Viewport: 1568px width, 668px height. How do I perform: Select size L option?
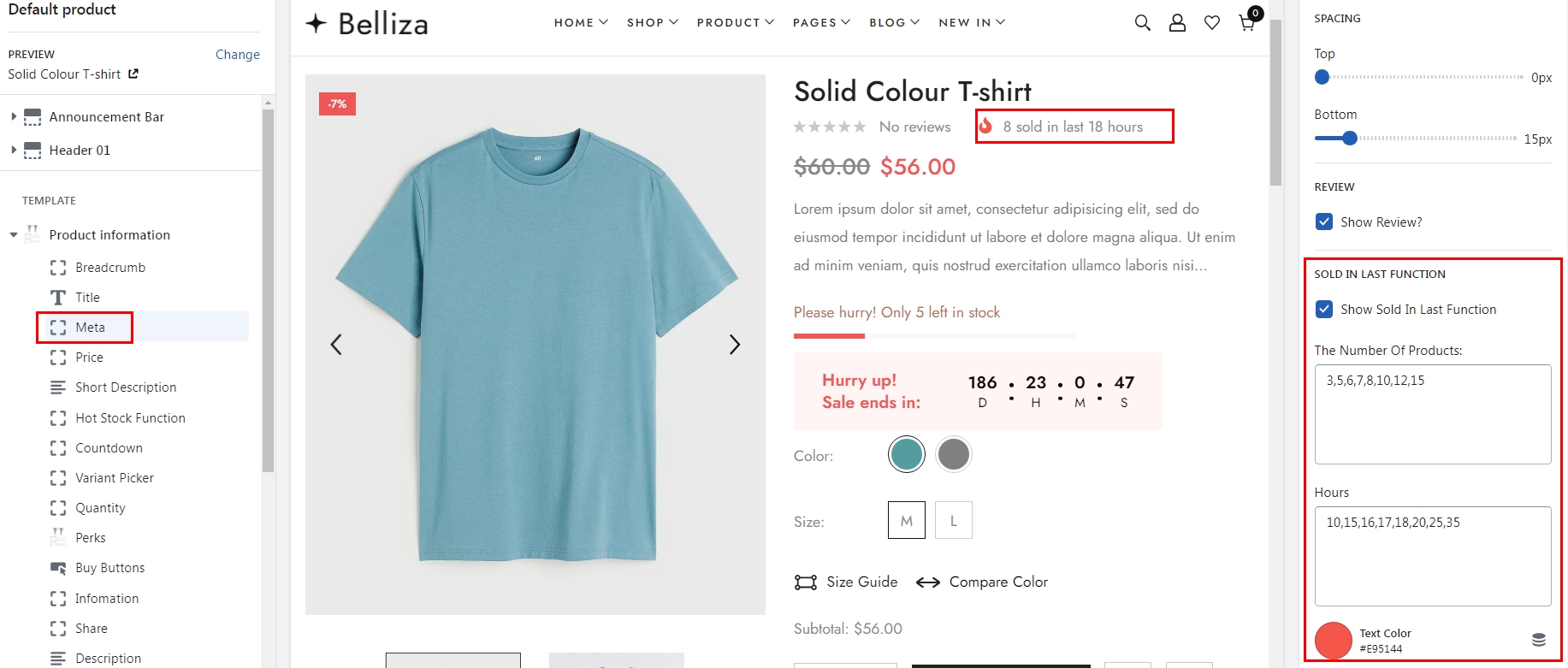pyautogui.click(x=953, y=521)
